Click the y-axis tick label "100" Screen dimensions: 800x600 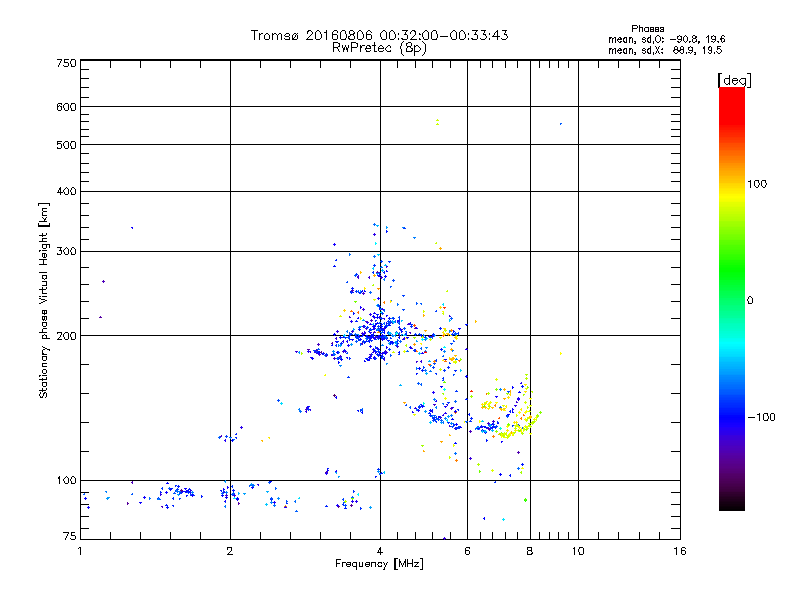click(66, 480)
